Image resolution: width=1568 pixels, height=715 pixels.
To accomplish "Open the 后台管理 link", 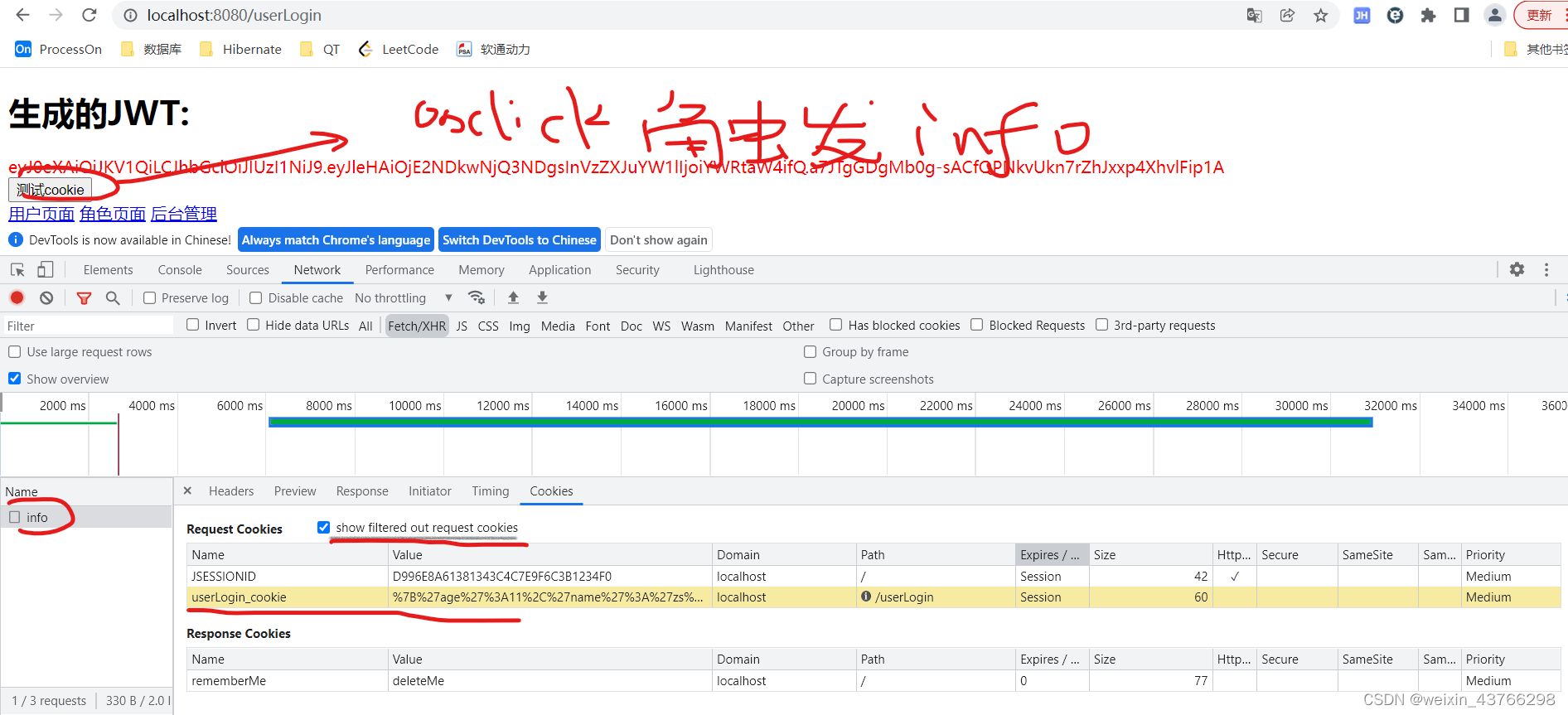I will pos(184,214).
